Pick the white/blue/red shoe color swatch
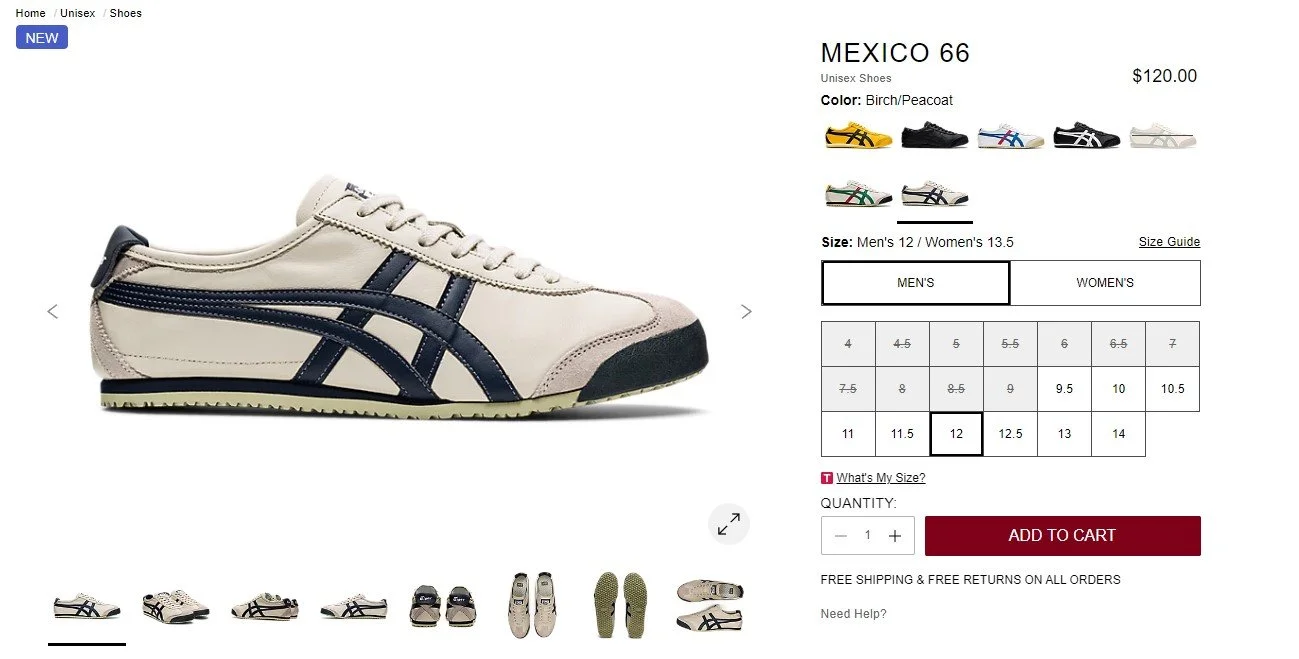 coord(1011,137)
